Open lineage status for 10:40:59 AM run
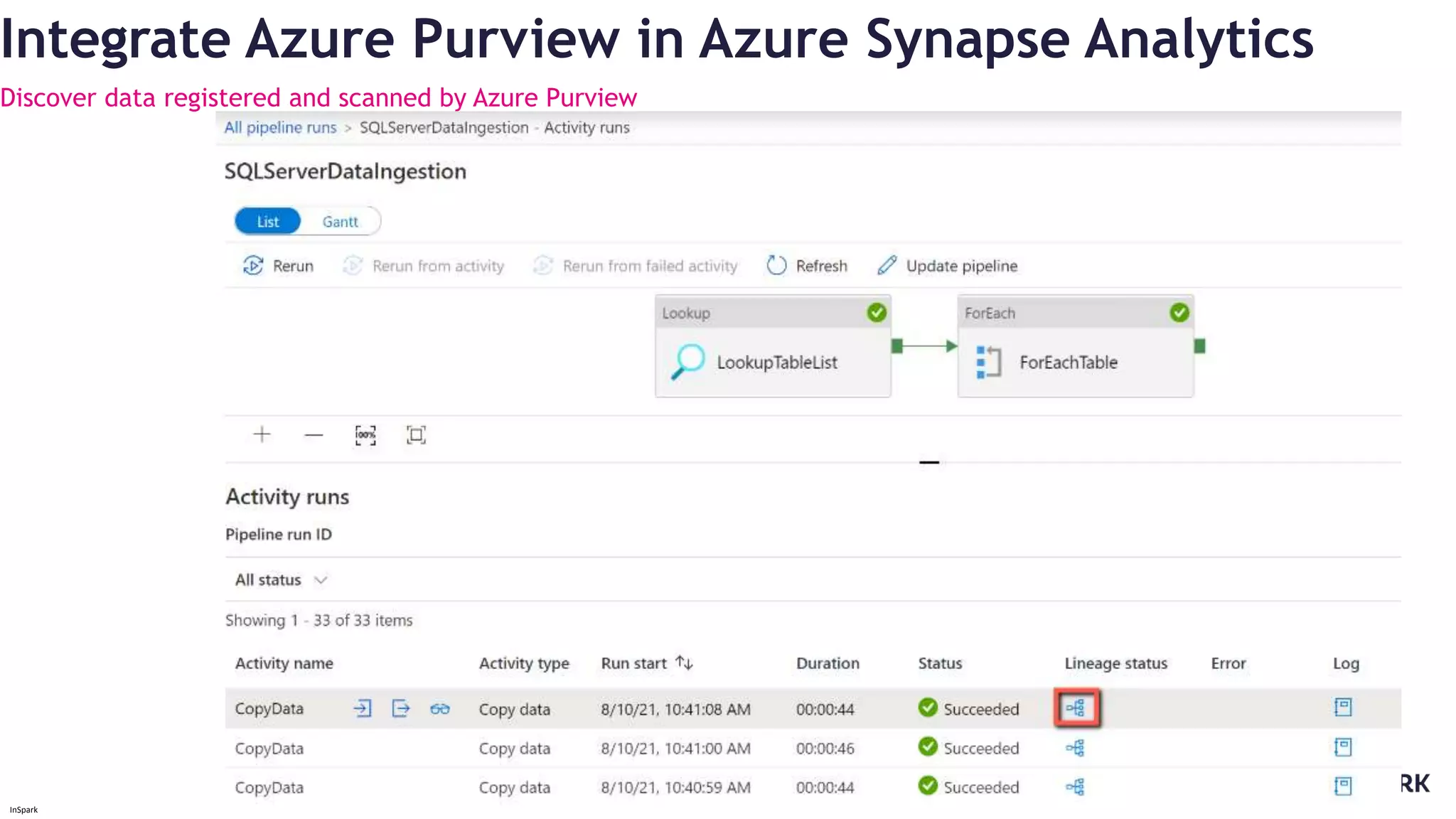Image resolution: width=1456 pixels, height=819 pixels. tap(1076, 787)
